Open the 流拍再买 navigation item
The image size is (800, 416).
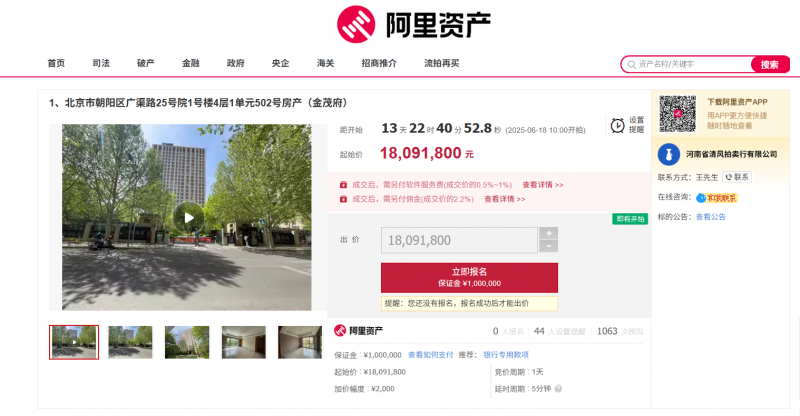click(441, 63)
